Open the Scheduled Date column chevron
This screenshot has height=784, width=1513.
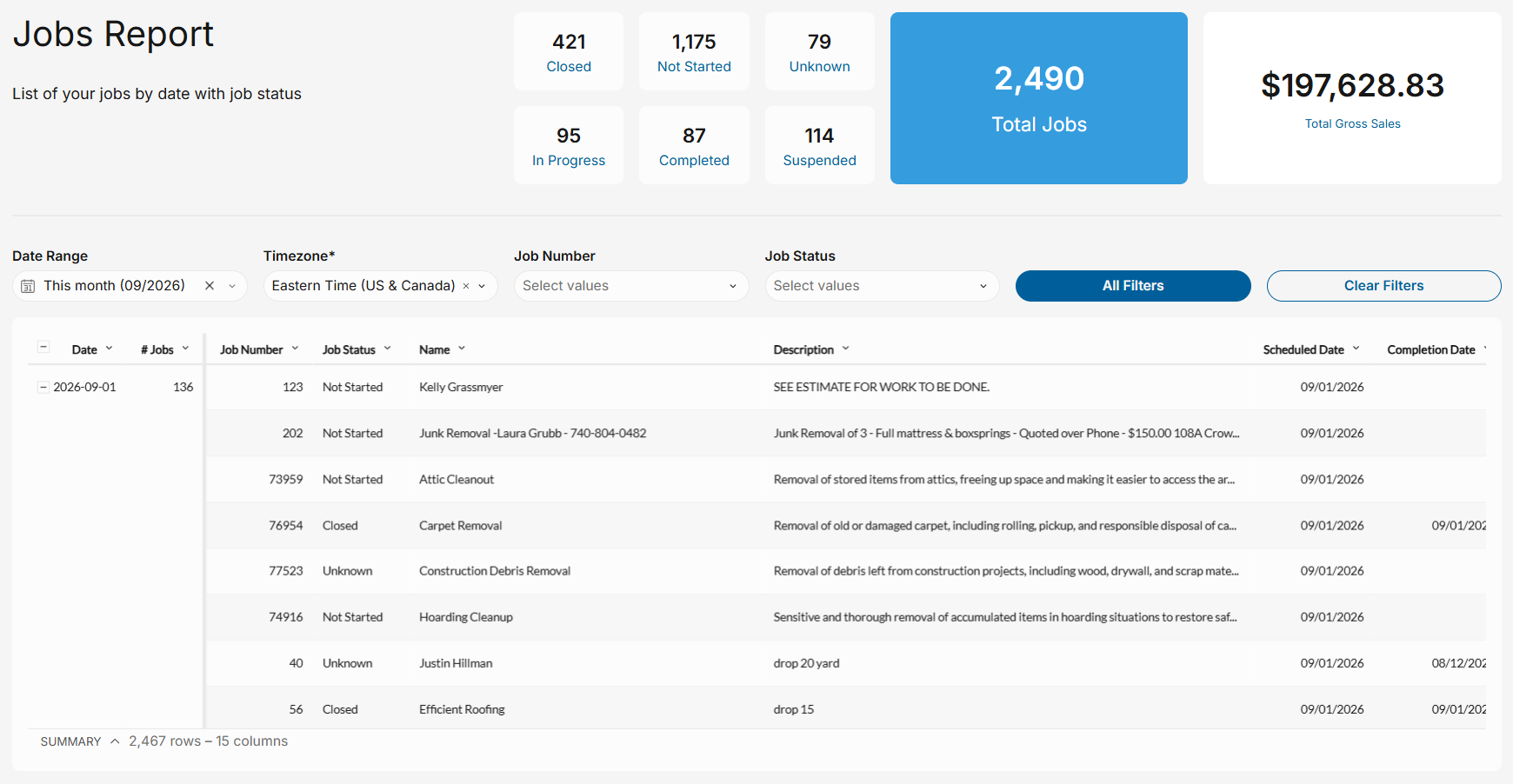coord(1356,349)
